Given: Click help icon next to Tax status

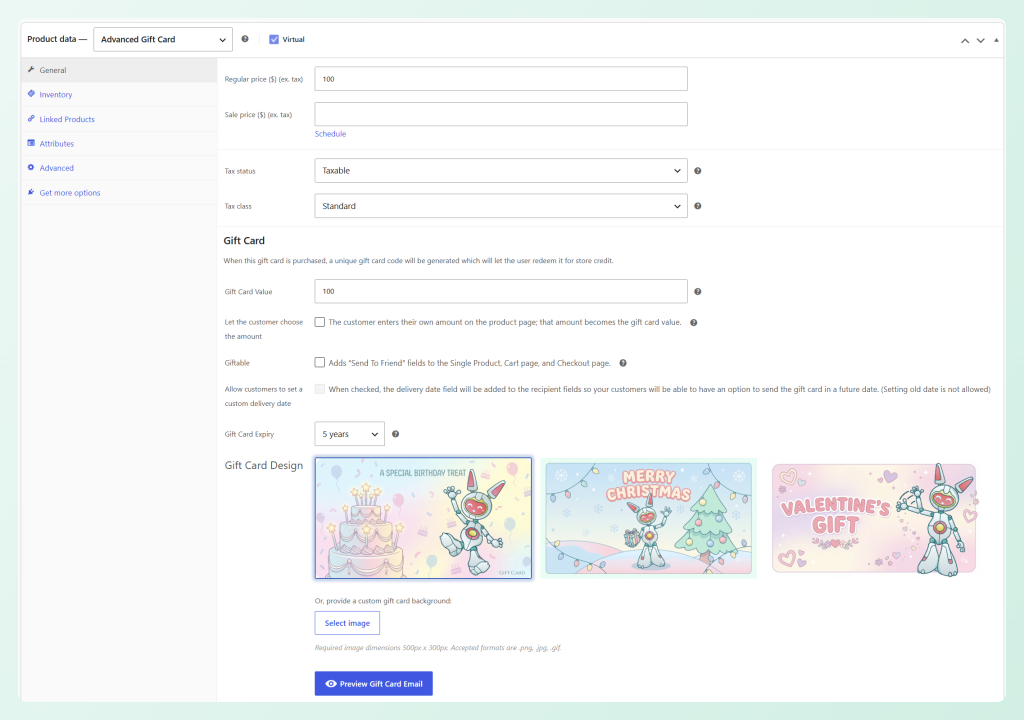Looking at the screenshot, I should [x=697, y=171].
